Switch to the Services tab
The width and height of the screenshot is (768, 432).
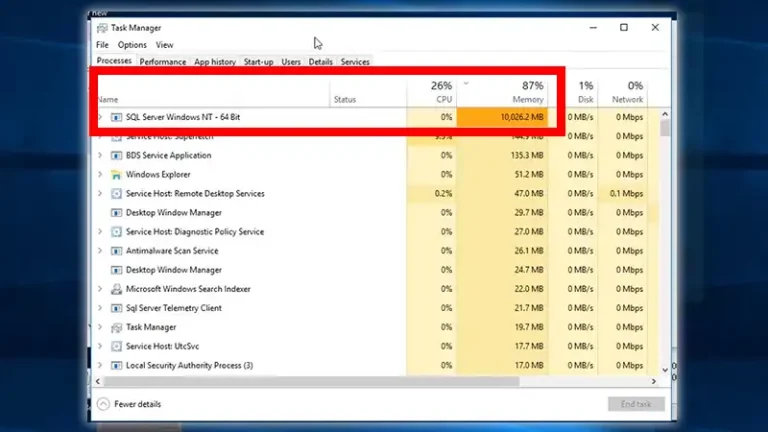[355, 62]
